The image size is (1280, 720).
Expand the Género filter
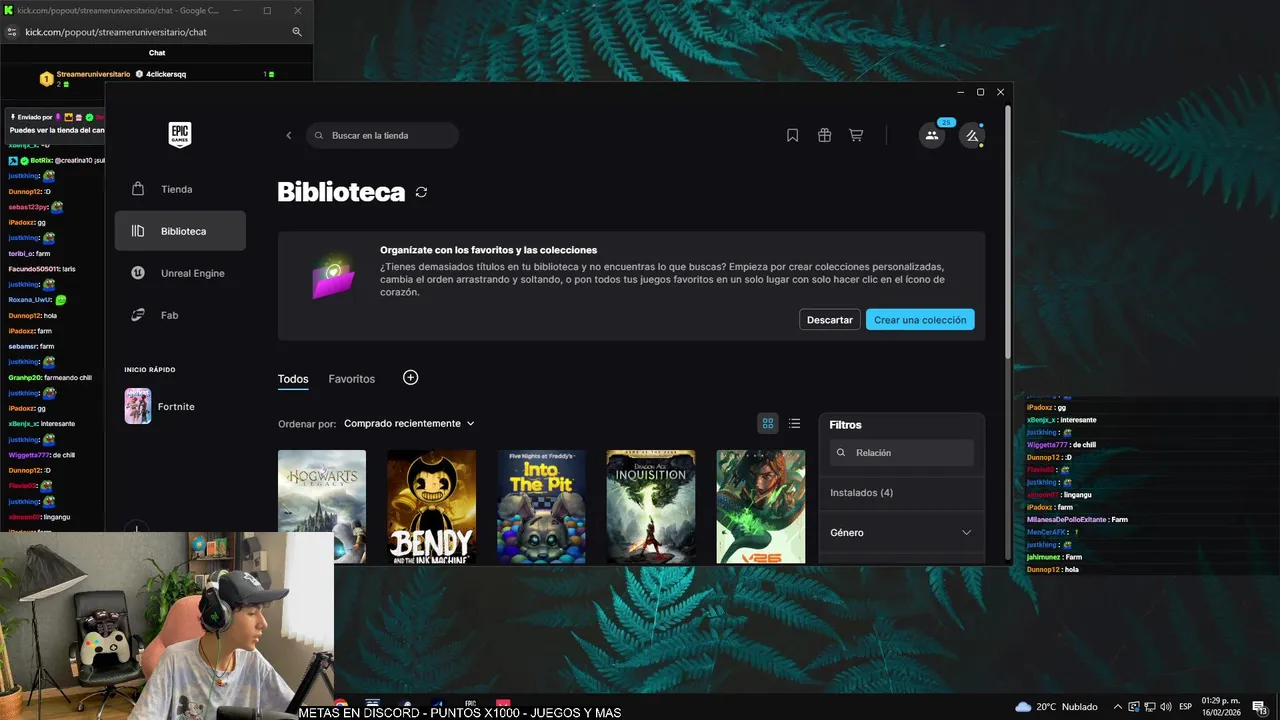point(901,533)
